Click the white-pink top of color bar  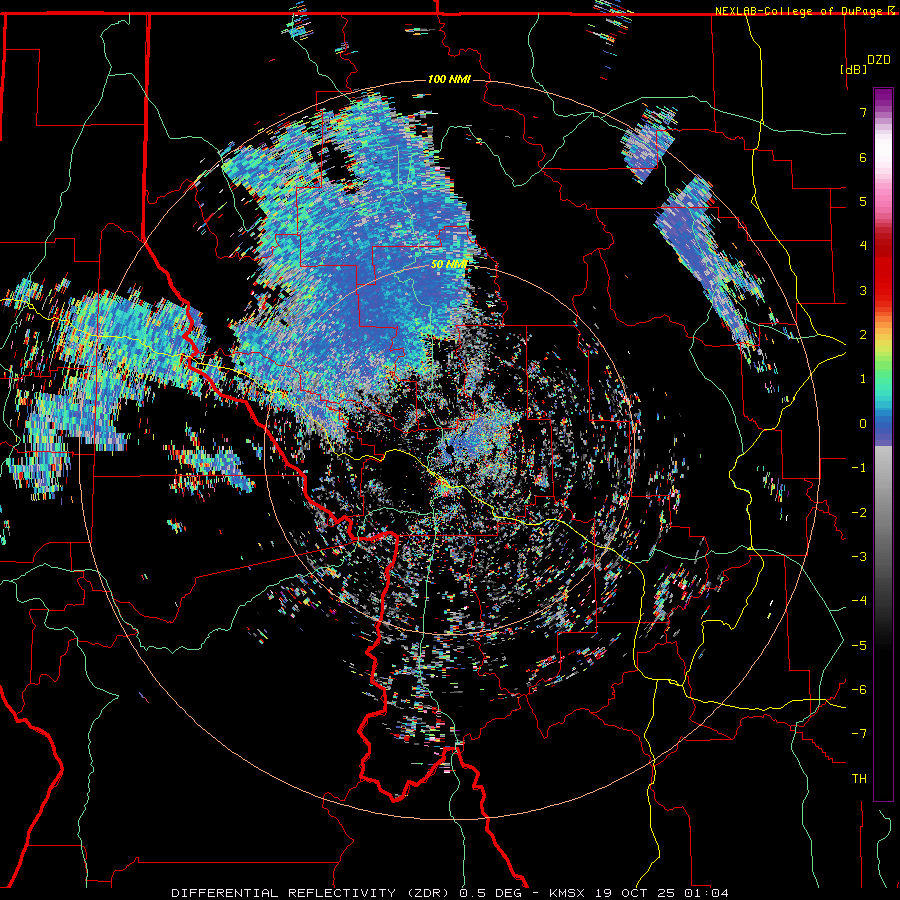click(x=883, y=149)
